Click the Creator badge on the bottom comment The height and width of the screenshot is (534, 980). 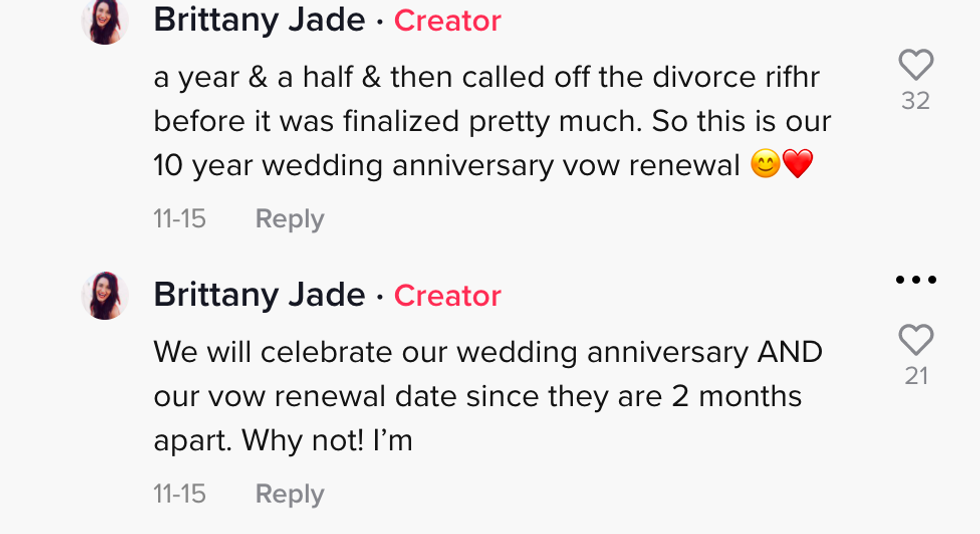click(447, 296)
